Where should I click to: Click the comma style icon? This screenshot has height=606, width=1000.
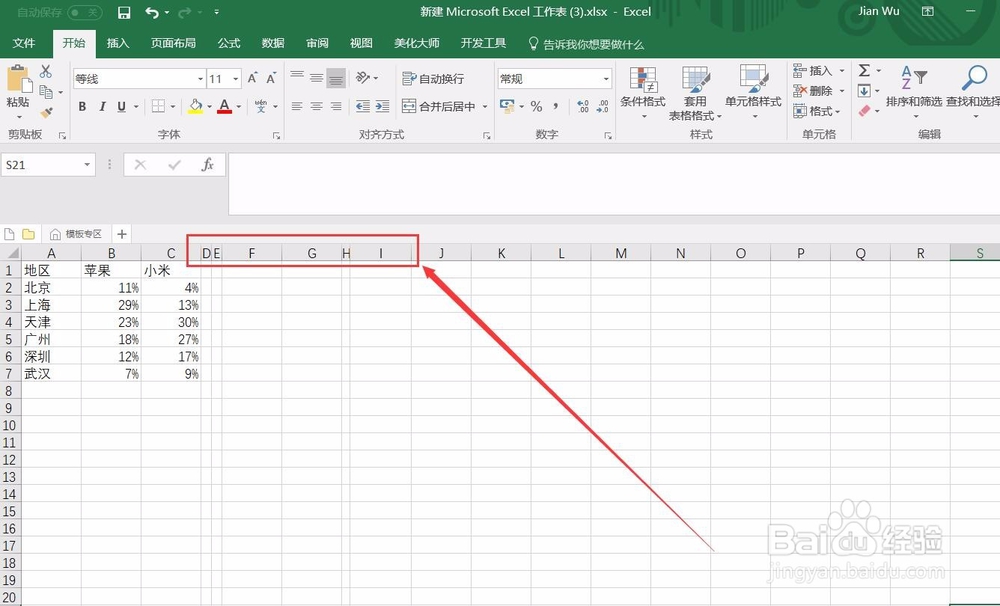(556, 107)
